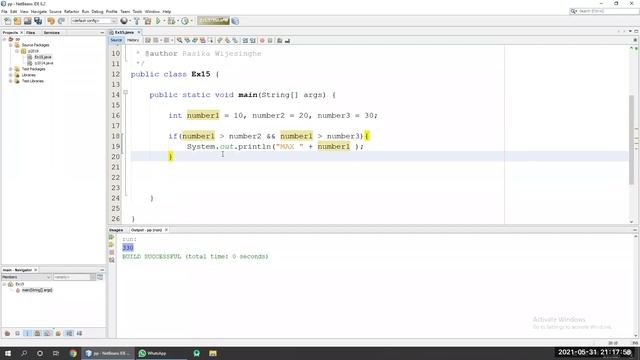Select the Ex15.java editor tab

pyautogui.click(x=124, y=32)
